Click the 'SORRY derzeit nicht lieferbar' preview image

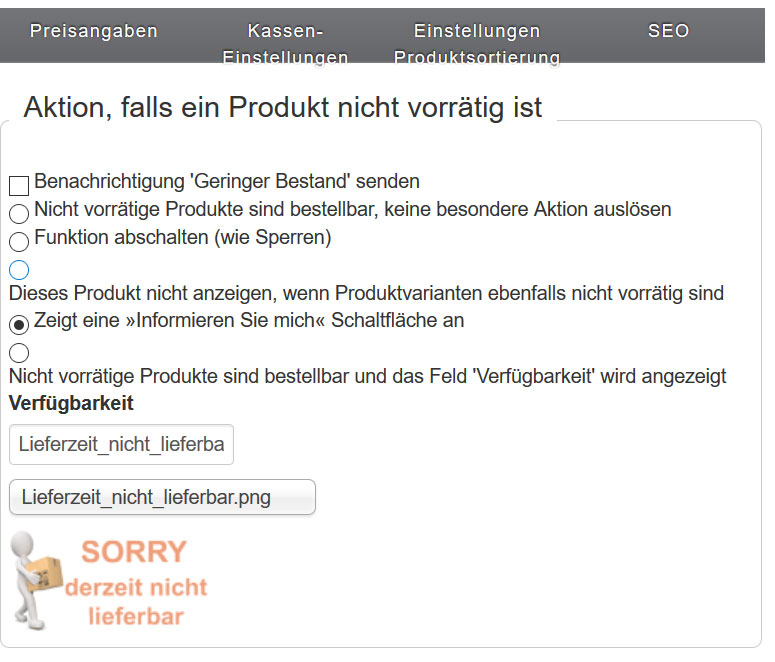click(x=109, y=582)
